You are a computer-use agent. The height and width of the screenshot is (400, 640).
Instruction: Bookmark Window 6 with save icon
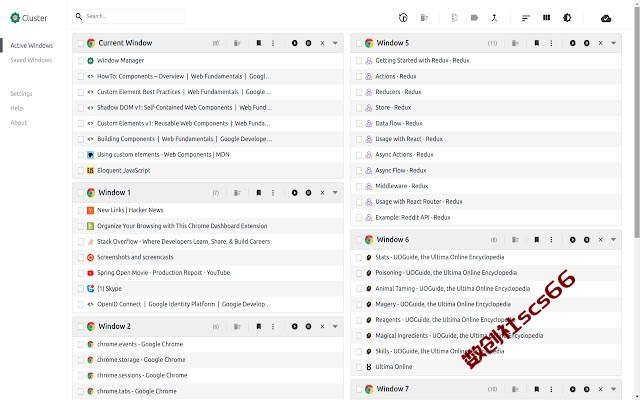click(x=536, y=240)
